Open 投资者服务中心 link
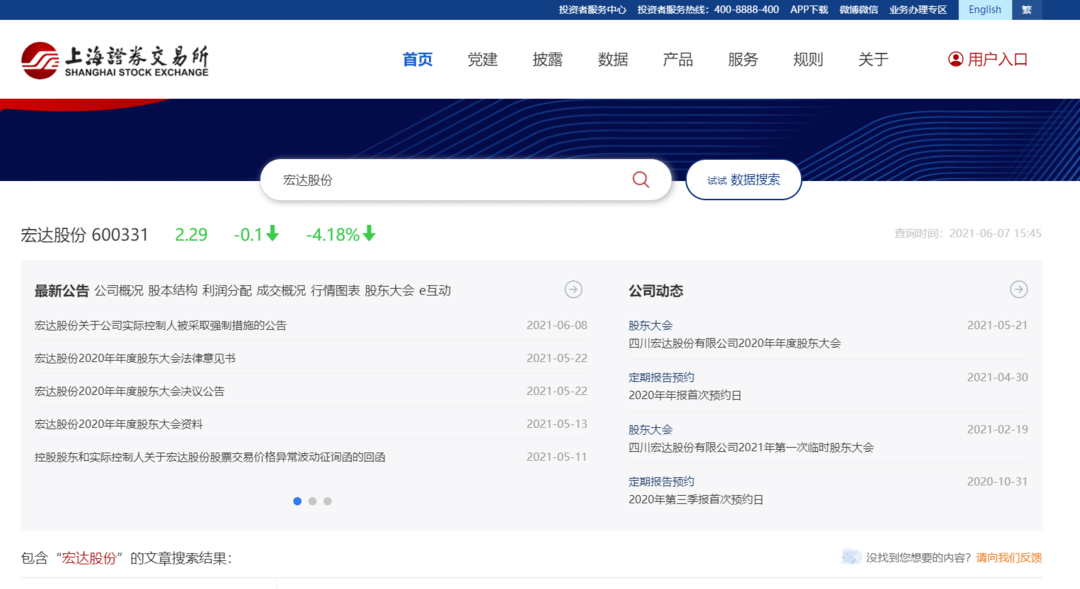Viewport: 1080px width, 589px height. [592, 10]
